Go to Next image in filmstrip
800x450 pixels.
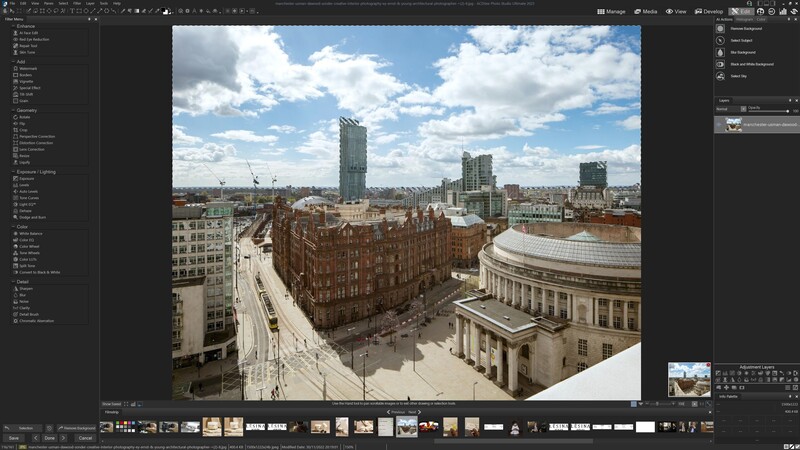(x=415, y=412)
